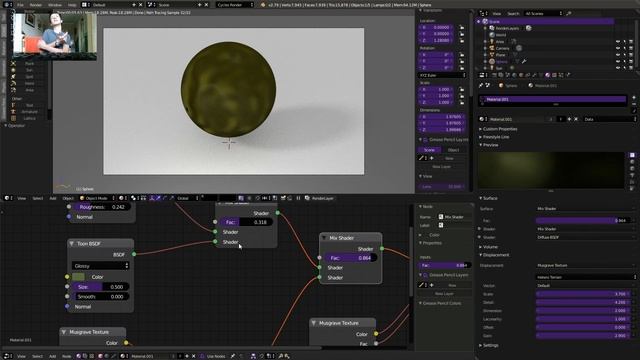
Task: Click the pin icon in node editor header
Action: point(233,356)
